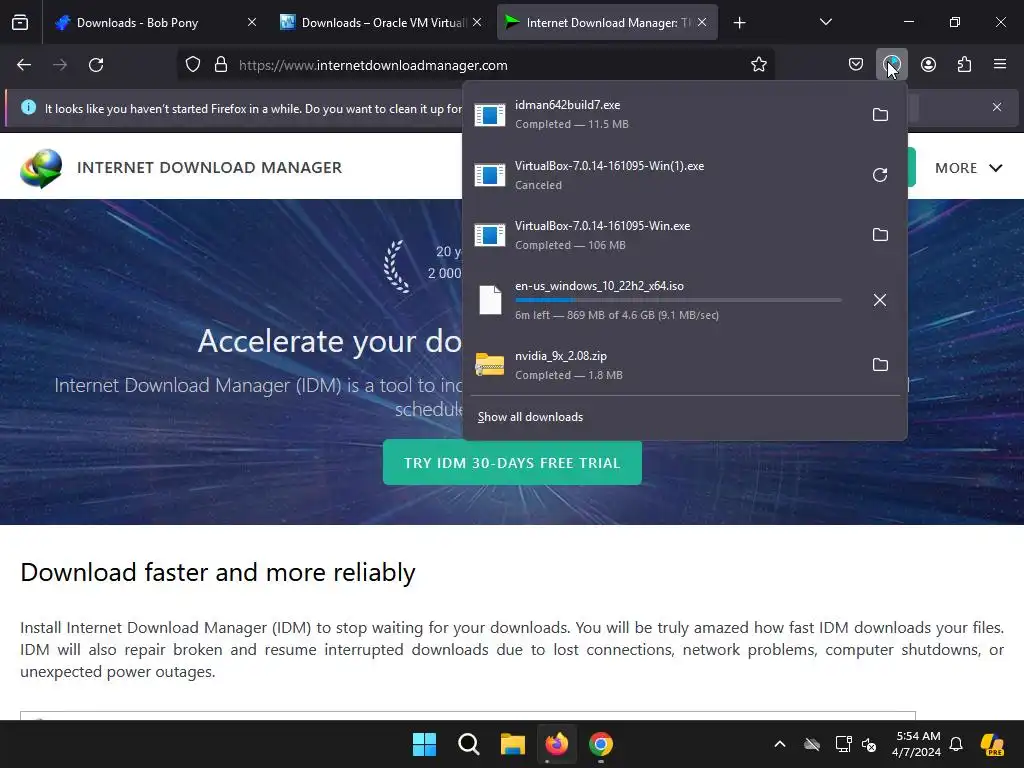Reload the current page
This screenshot has height=768, width=1024.
[96, 65]
